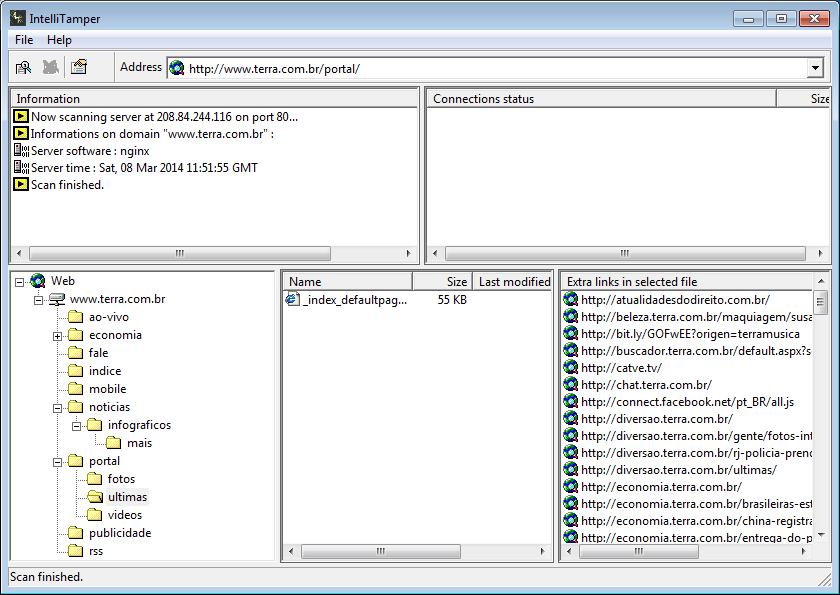This screenshot has height=595, width=840.
Task: Click Extra links scroll down arrow
Action: 821,534
